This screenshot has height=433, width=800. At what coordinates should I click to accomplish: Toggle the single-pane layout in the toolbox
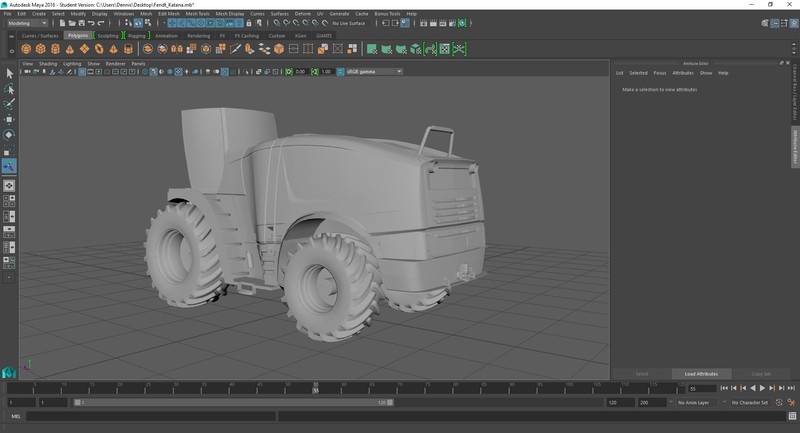(x=9, y=186)
